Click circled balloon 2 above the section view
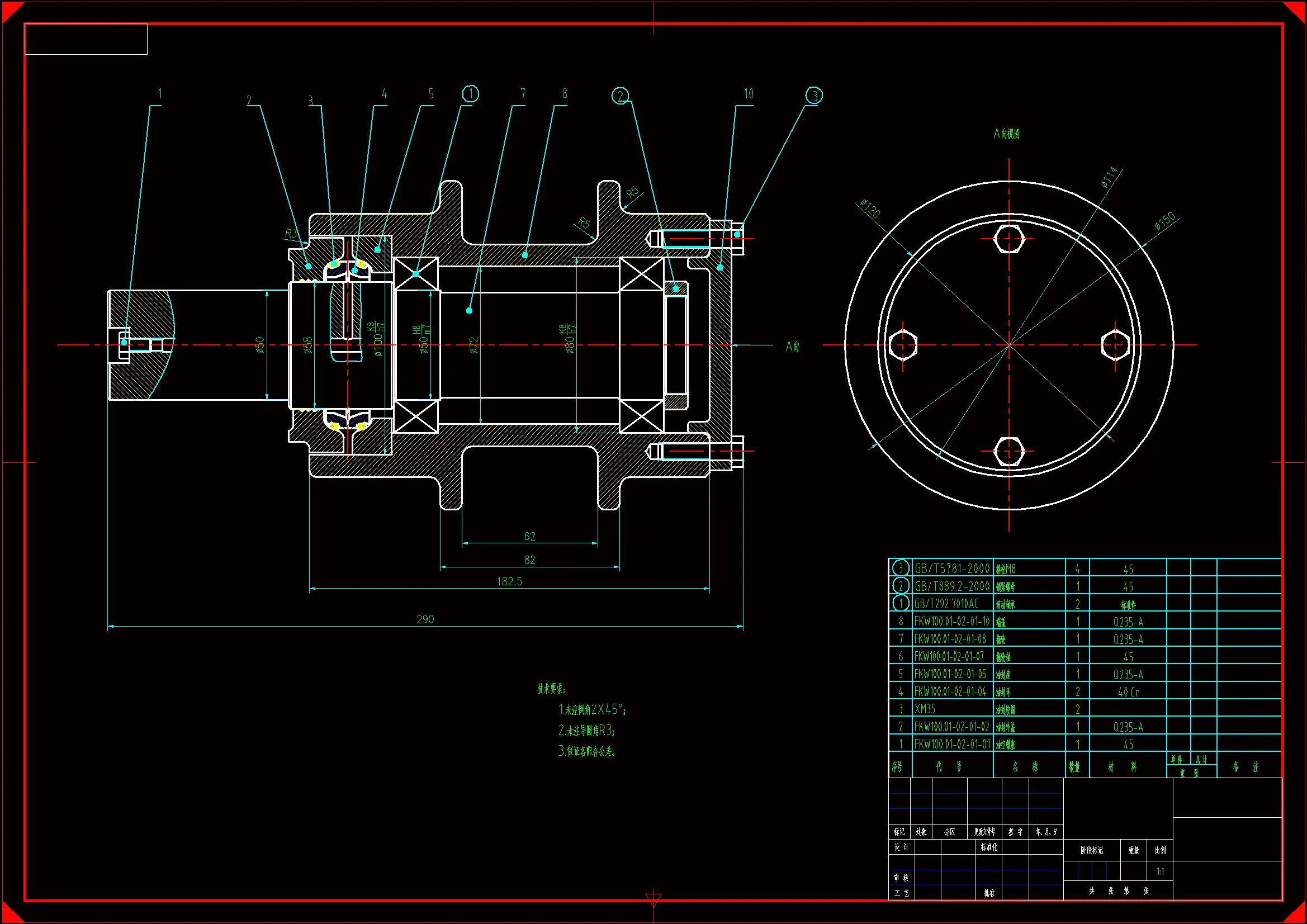The image size is (1307, 924). coord(620,96)
